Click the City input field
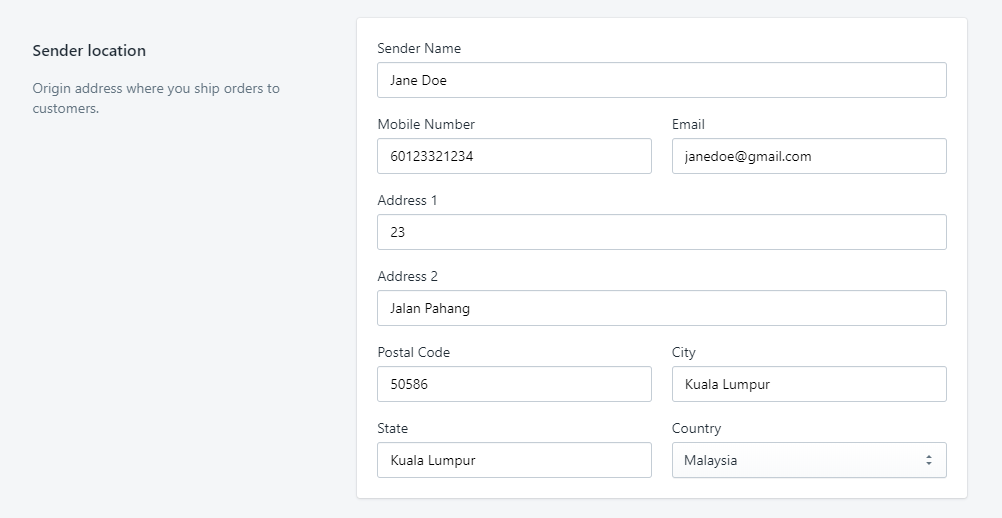Screen dimensions: 1002x518 point(809,384)
